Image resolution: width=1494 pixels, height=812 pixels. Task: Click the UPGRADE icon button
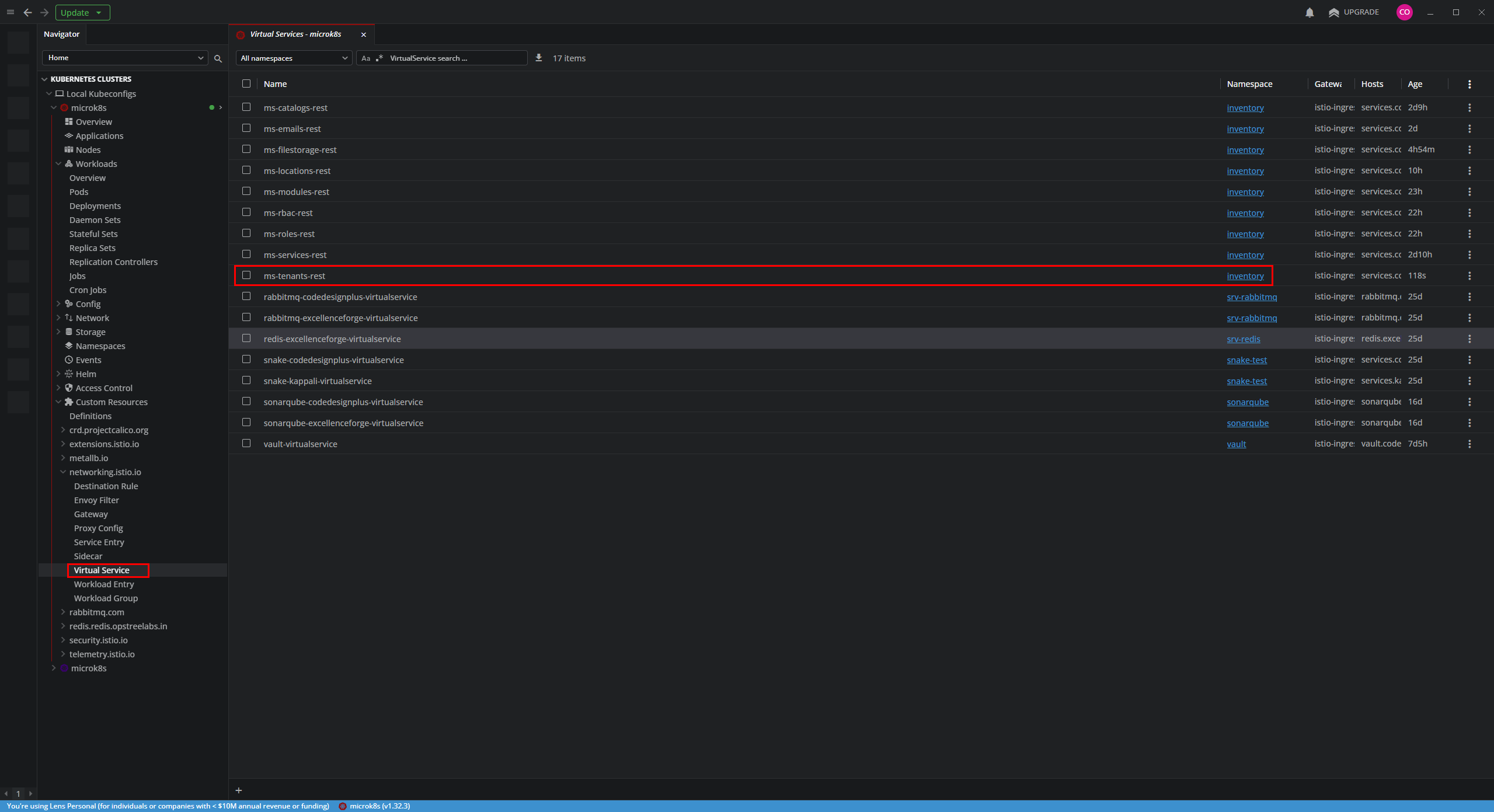(1353, 12)
